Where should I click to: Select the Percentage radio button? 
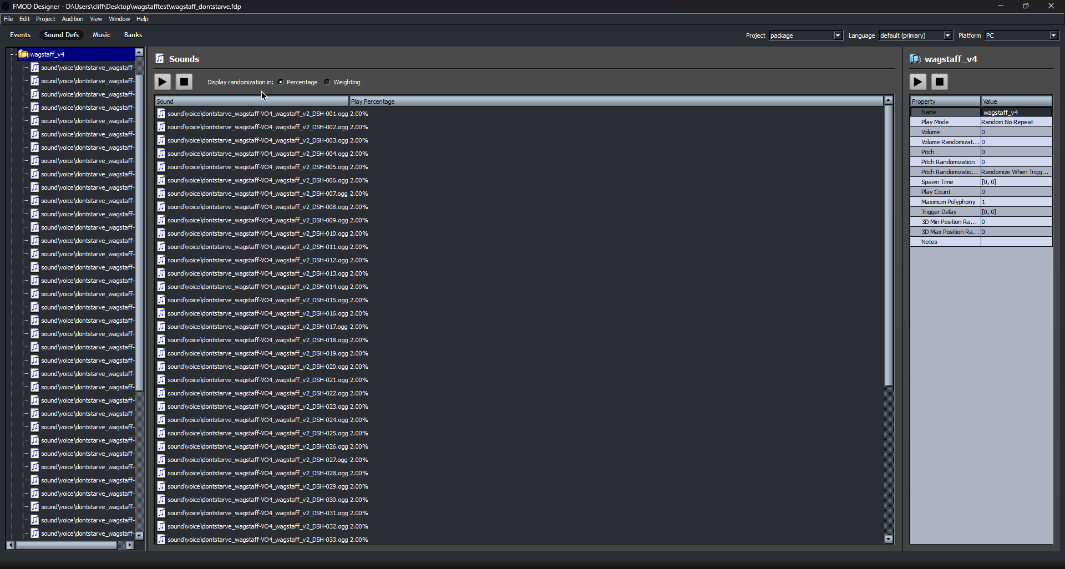(281, 82)
